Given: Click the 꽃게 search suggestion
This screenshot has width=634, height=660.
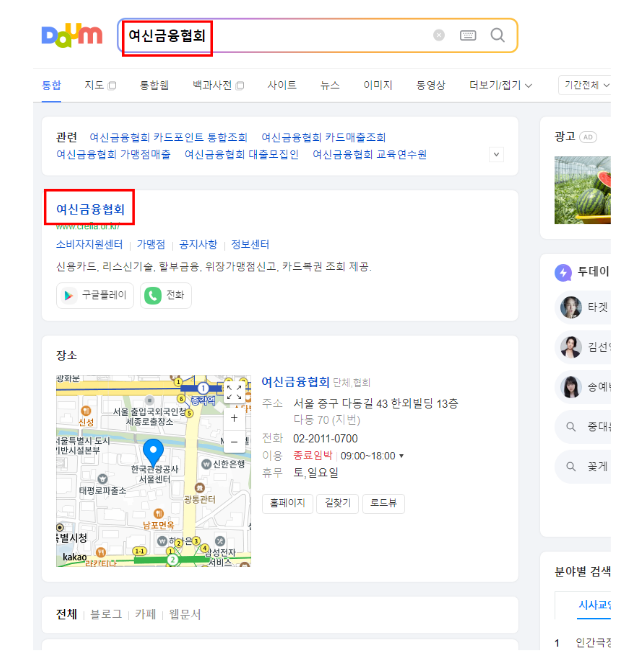Looking at the screenshot, I should (585, 466).
